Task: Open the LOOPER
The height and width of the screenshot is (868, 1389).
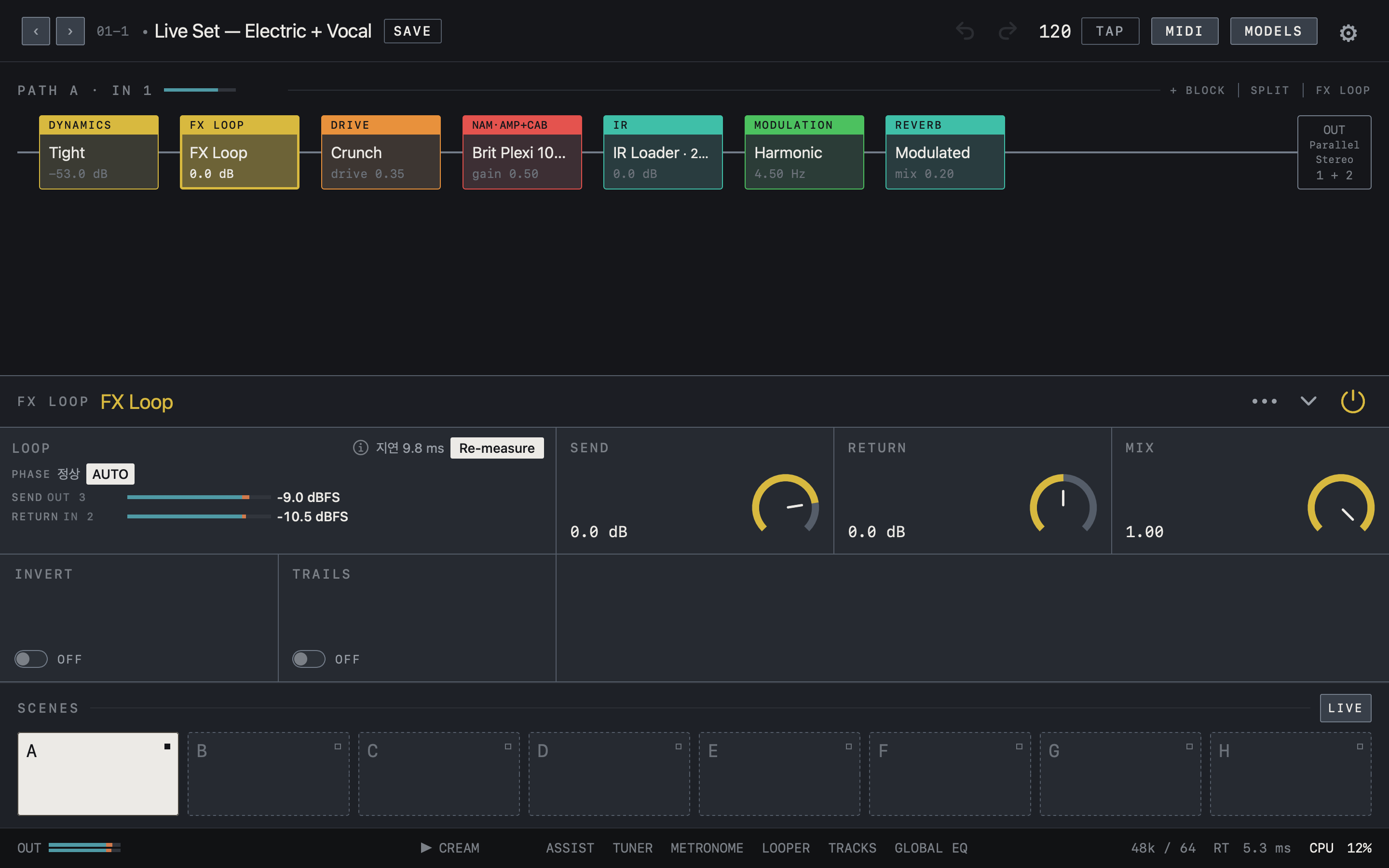Action: coord(785,848)
